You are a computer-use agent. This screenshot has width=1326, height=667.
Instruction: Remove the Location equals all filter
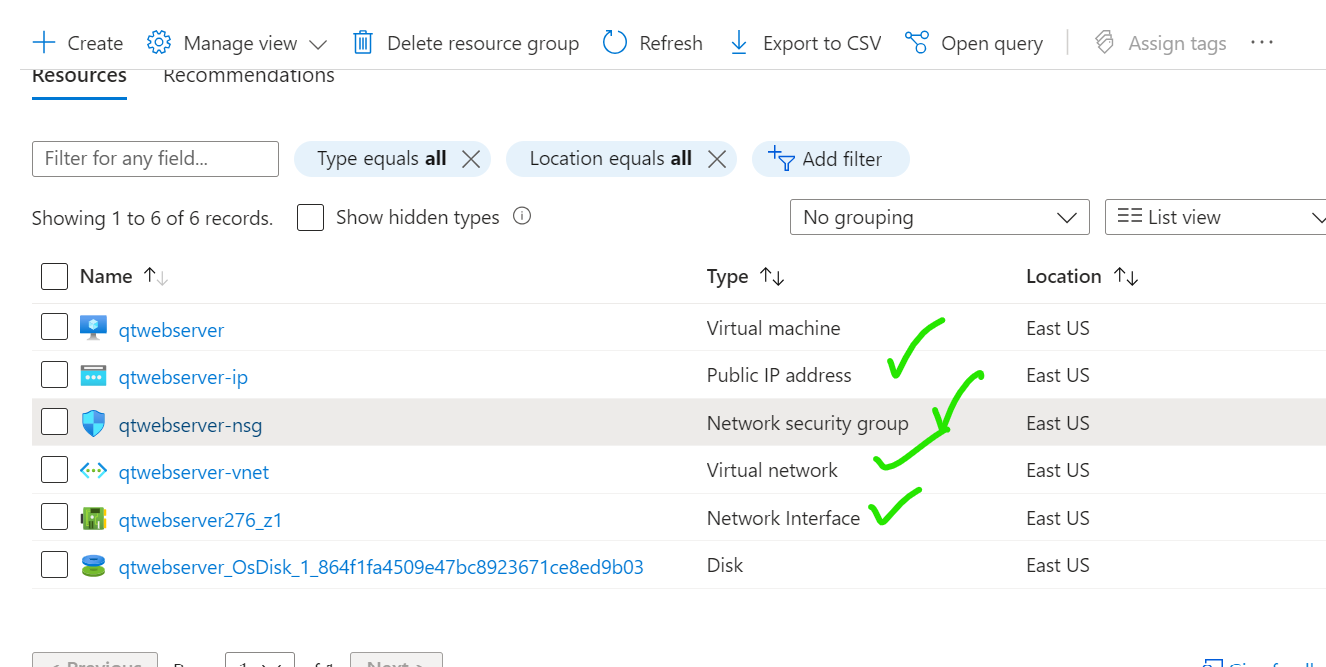point(716,159)
